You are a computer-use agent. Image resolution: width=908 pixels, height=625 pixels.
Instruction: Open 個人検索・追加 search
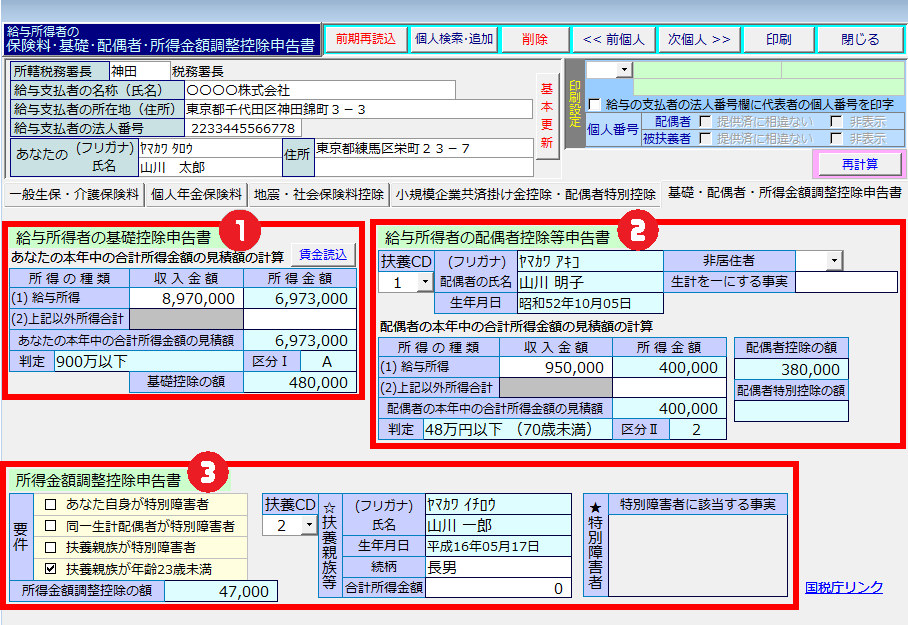click(x=454, y=39)
